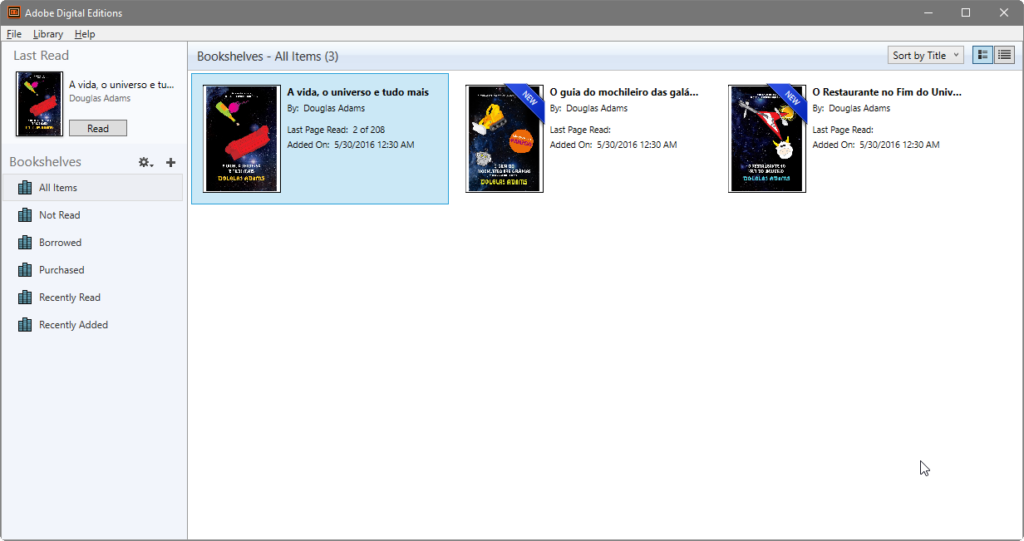Click 'Last Page Read: 2 of 208' text
Screen dimensions: 1024x541
click(x=336, y=129)
